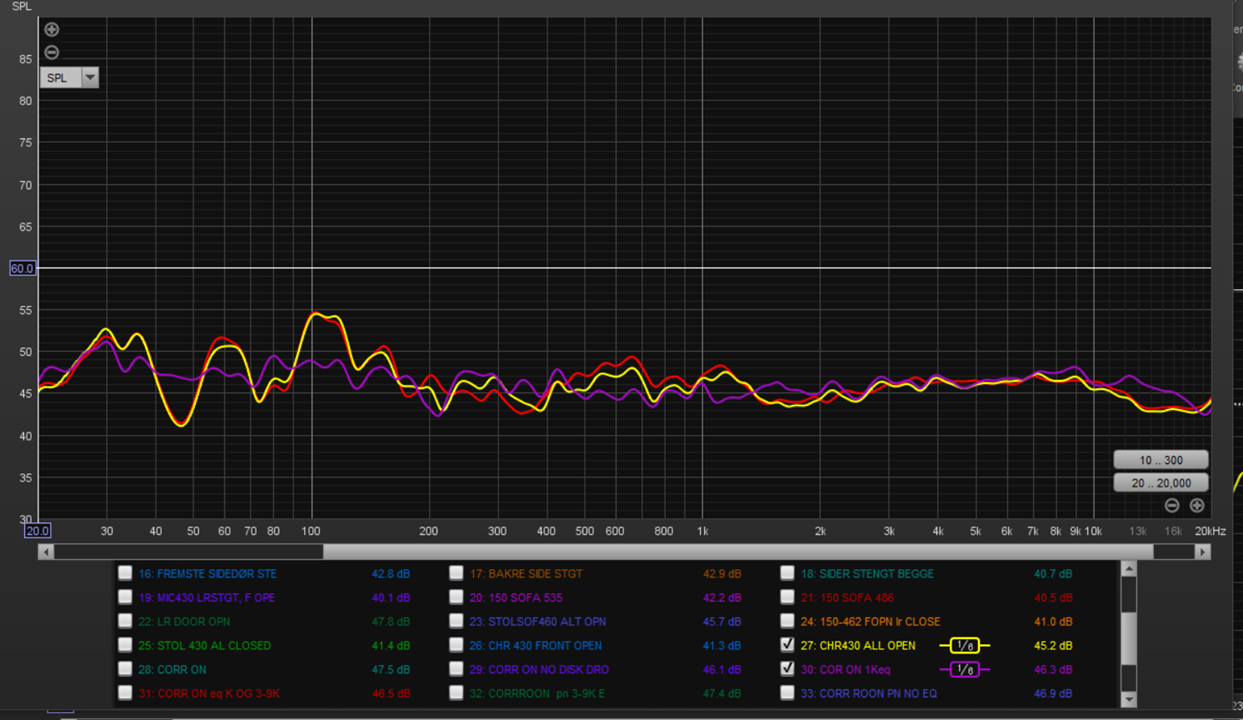
Task: Enable trace 16: FREMSTE SIDEDØR STE
Action: pos(125,573)
